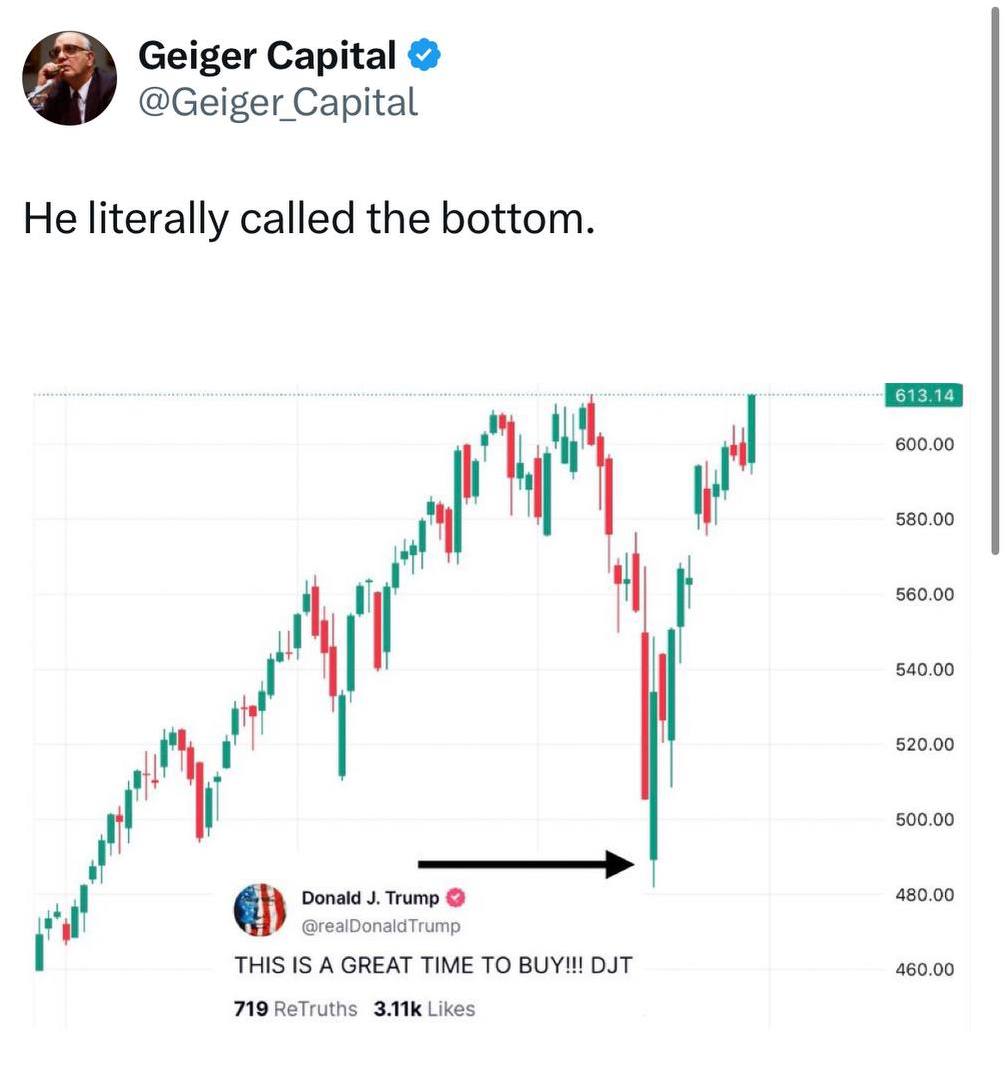Click the blue verified badge beside Geiger Capital
This screenshot has height=1075, width=1006.
coord(424,56)
